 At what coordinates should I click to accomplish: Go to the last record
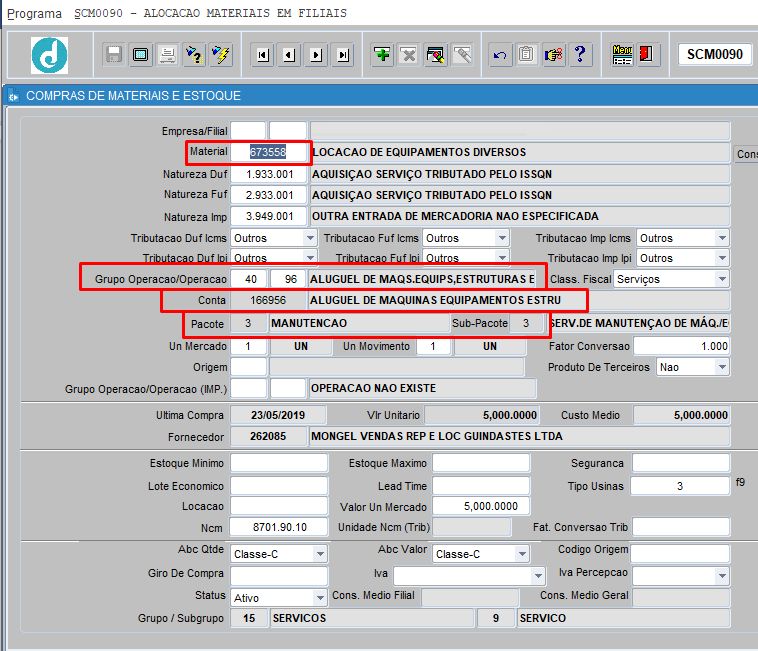pyautogui.click(x=343, y=55)
